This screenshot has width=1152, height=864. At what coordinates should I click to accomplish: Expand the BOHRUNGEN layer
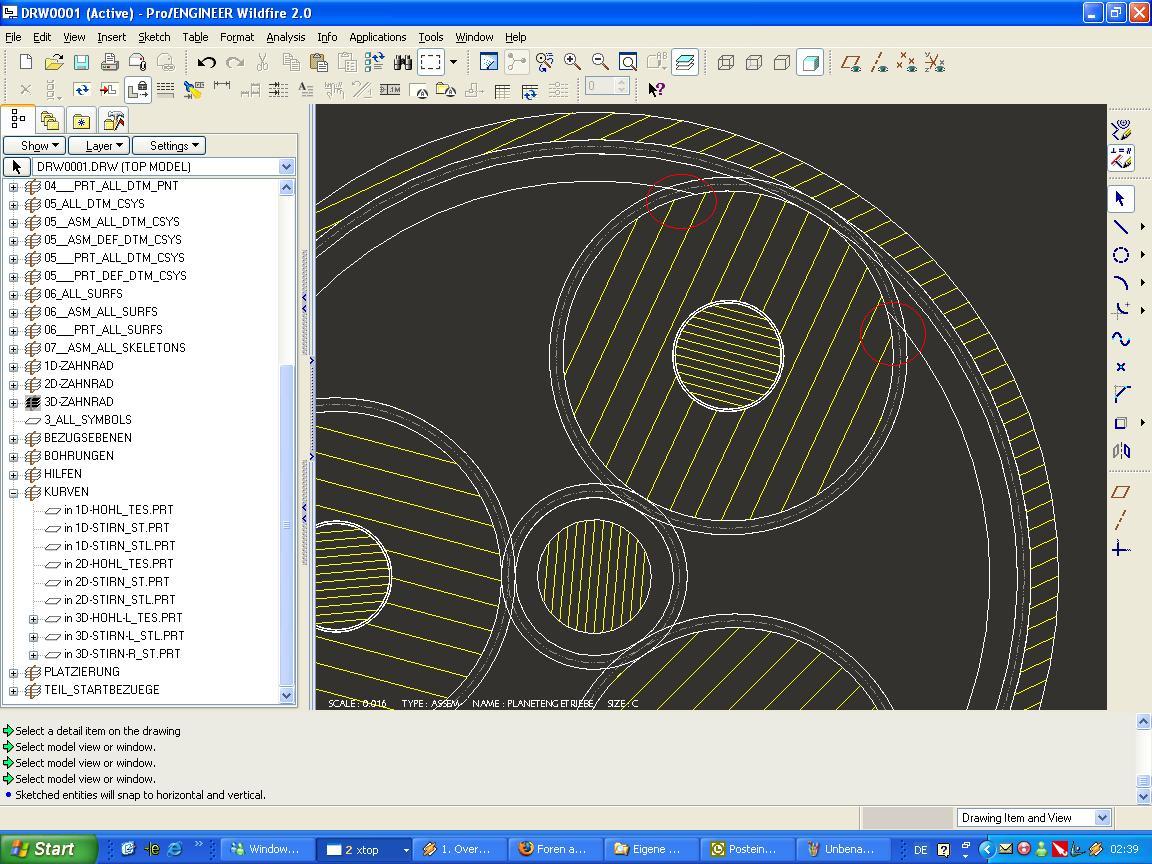(13, 457)
